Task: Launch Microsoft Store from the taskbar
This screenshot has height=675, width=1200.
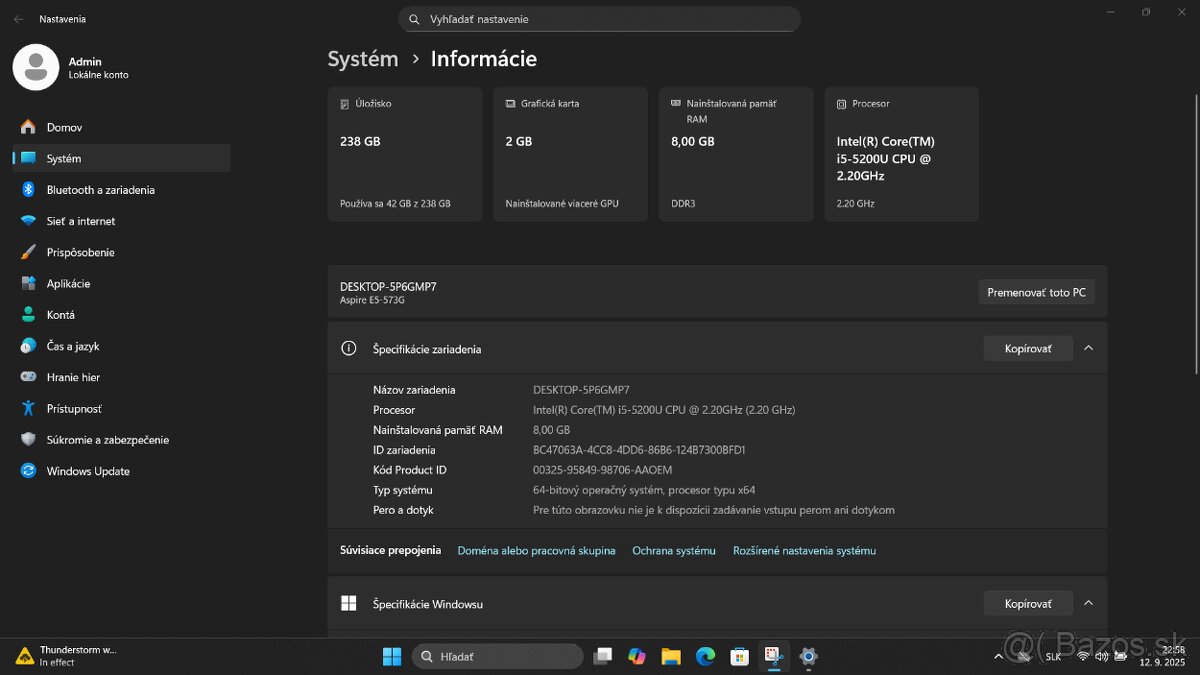Action: tap(739, 656)
